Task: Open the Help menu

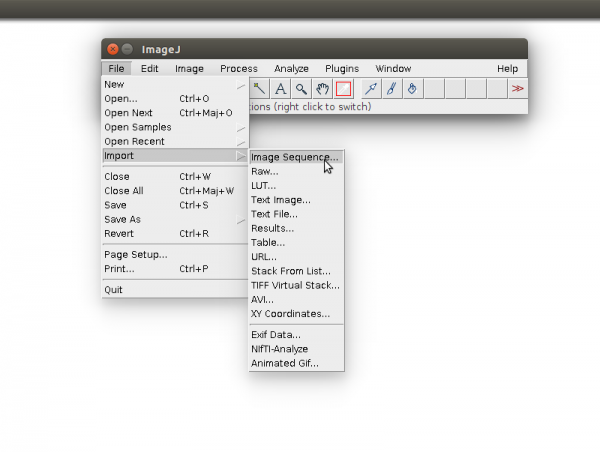Action: point(507,69)
